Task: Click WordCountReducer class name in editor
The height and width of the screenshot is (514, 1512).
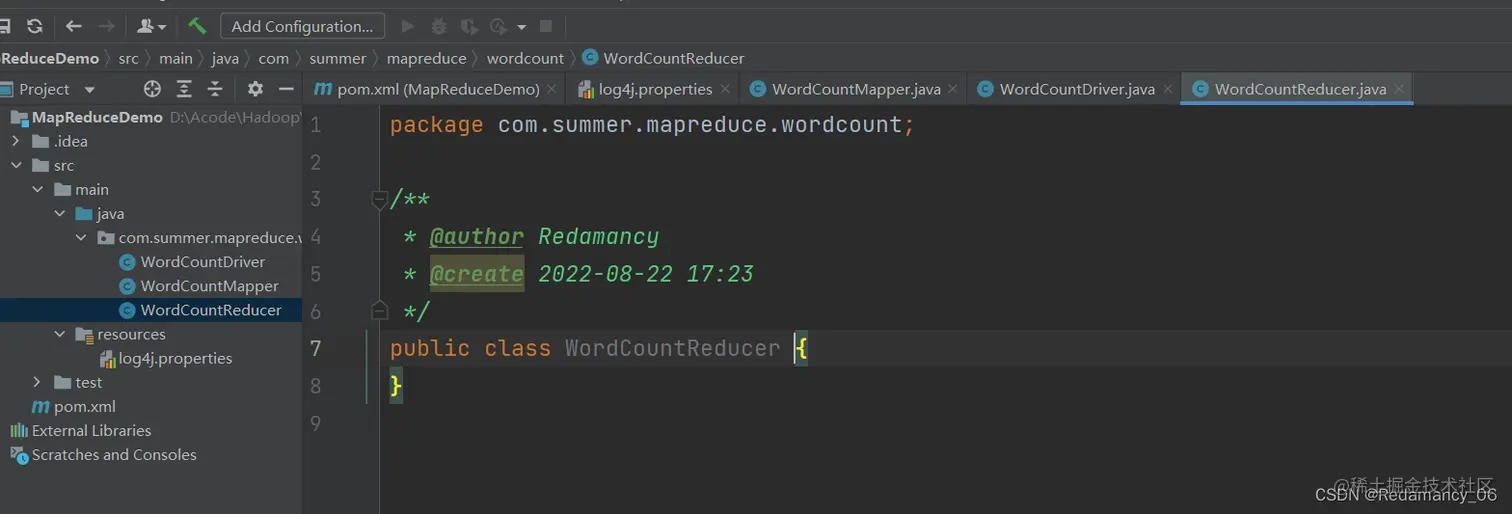Action: coord(672,348)
